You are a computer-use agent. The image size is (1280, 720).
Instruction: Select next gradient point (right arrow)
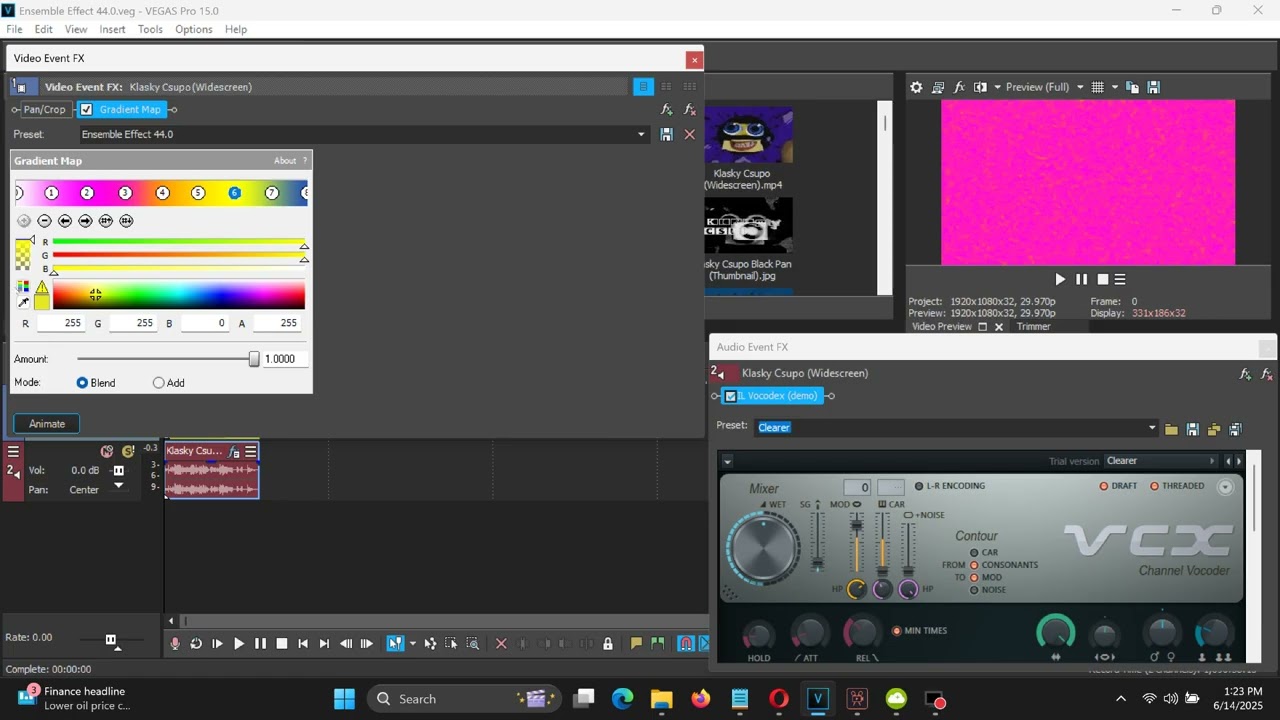[85, 221]
